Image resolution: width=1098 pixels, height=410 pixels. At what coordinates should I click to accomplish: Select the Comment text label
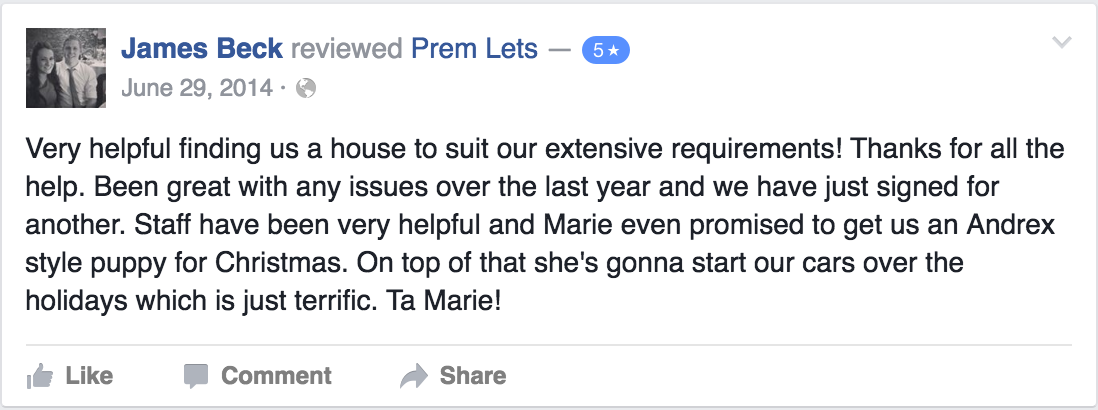(276, 376)
